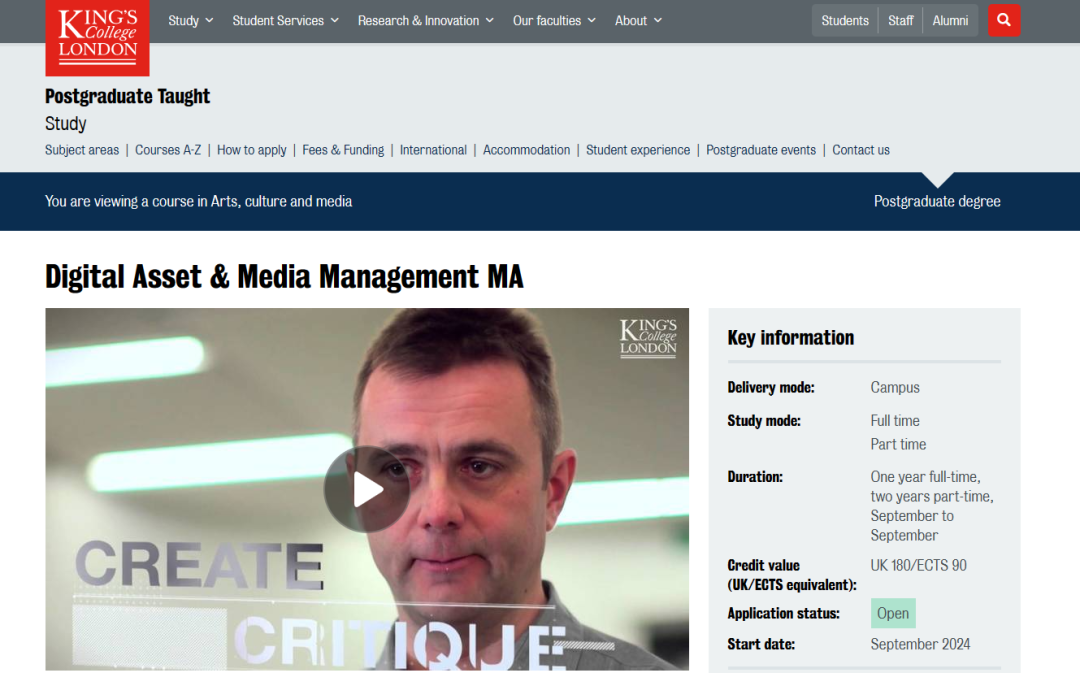Go to the Students portal
Viewport: 1080px width, 673px height.
tap(844, 21)
